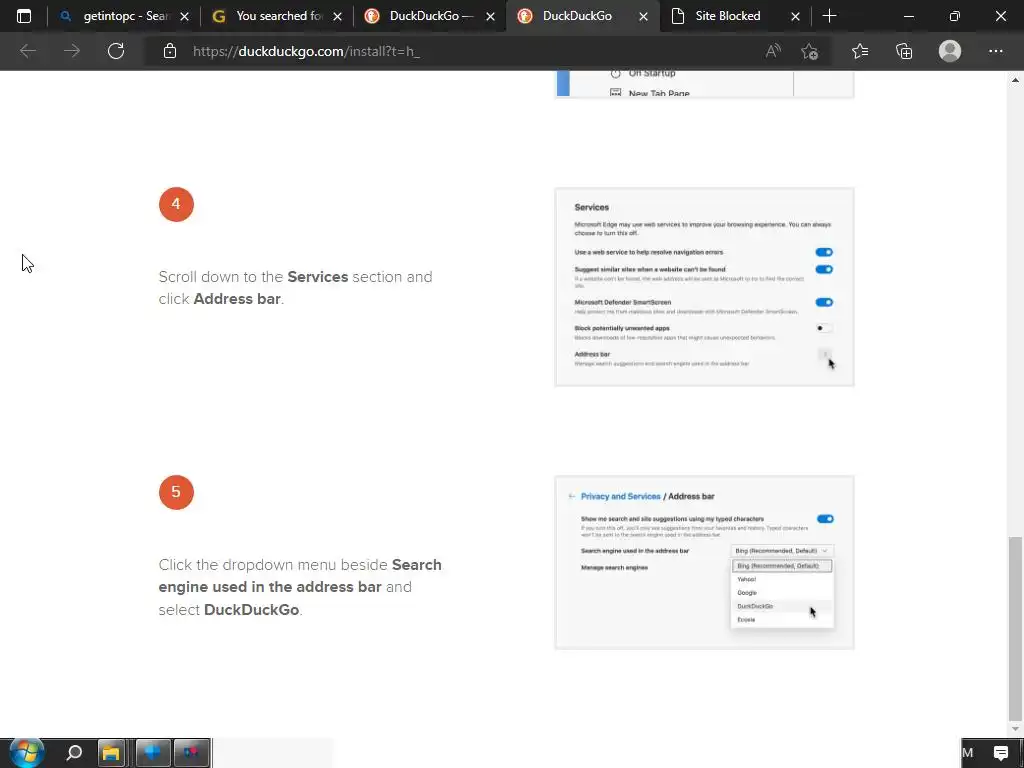Click the partially shown On Startup screenshot
Screen dimensions: 1024x768
tap(704, 84)
